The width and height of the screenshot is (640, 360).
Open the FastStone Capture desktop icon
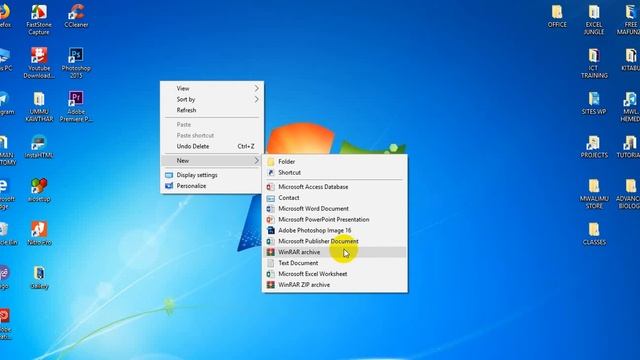(39, 19)
